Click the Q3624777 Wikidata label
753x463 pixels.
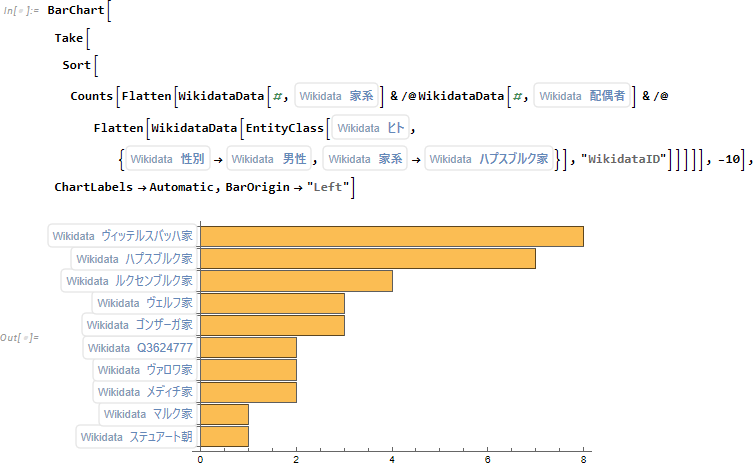click(139, 348)
